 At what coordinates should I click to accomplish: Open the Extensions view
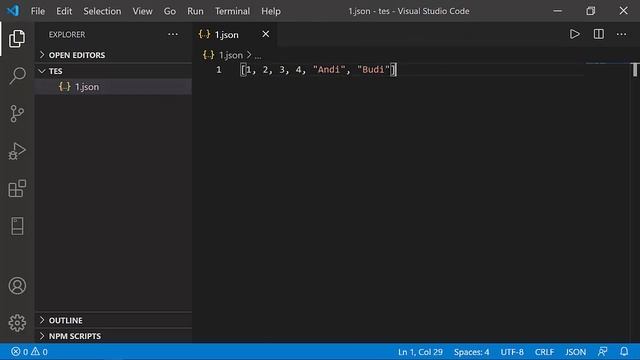pyautogui.click(x=17, y=189)
